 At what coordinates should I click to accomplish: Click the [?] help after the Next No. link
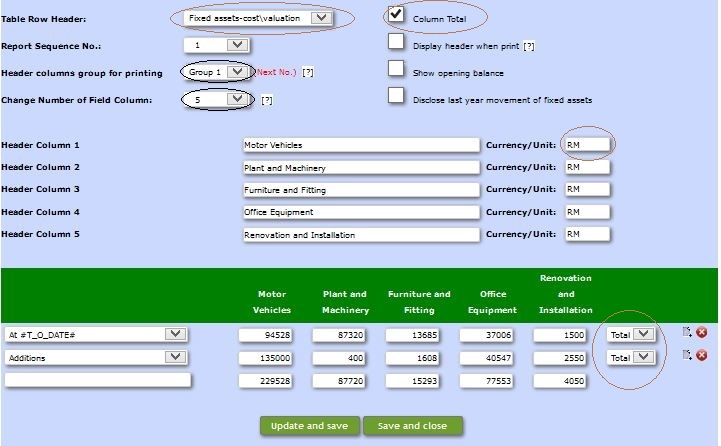pos(308,73)
